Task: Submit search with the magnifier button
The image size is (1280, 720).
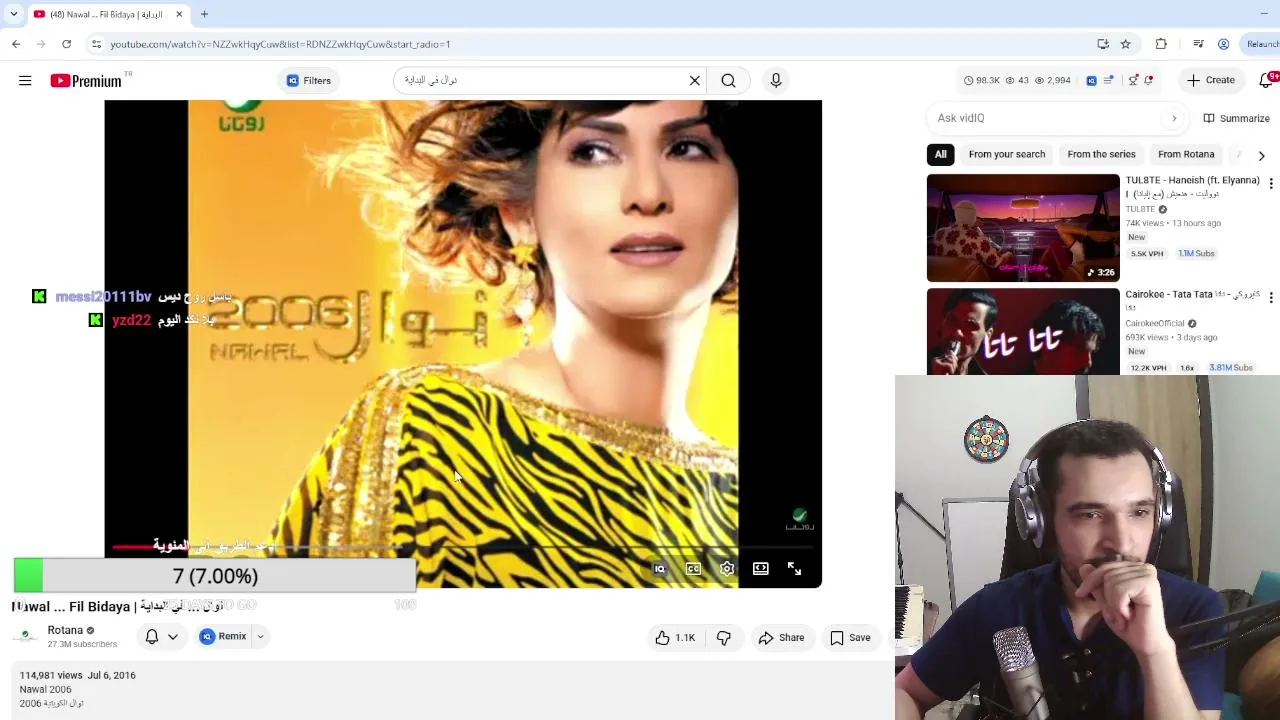Action: (x=728, y=81)
